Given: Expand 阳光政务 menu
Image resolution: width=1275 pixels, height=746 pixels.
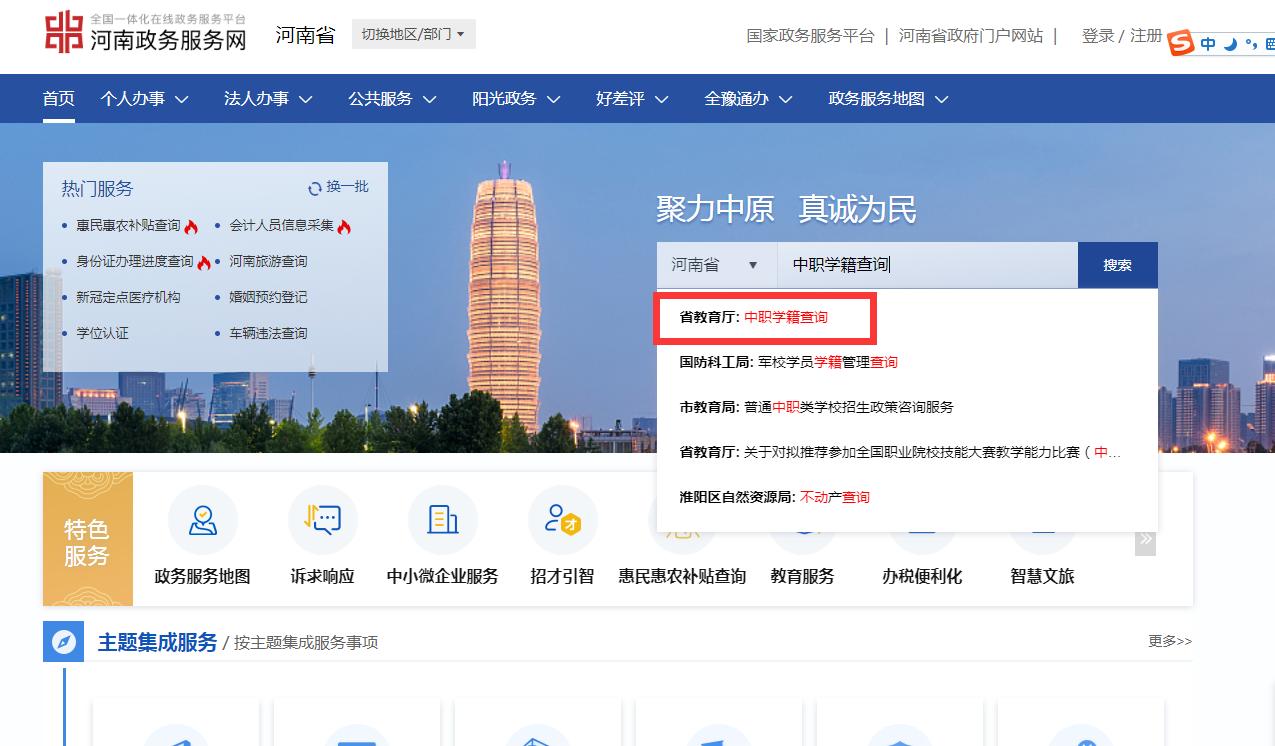Looking at the screenshot, I should click(x=517, y=99).
